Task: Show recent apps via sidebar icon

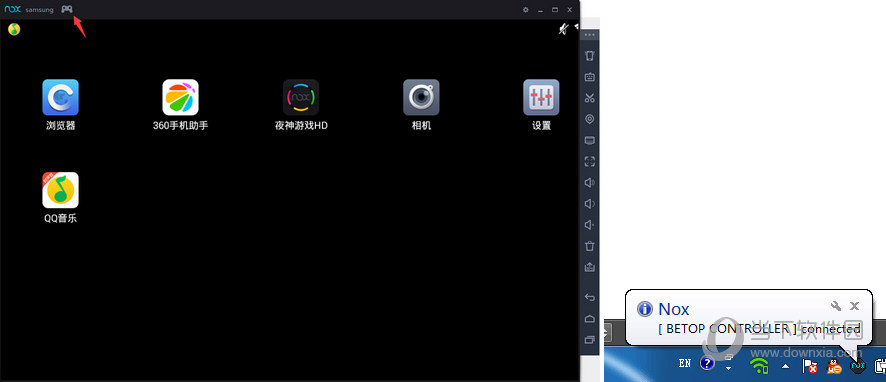Action: click(x=589, y=340)
